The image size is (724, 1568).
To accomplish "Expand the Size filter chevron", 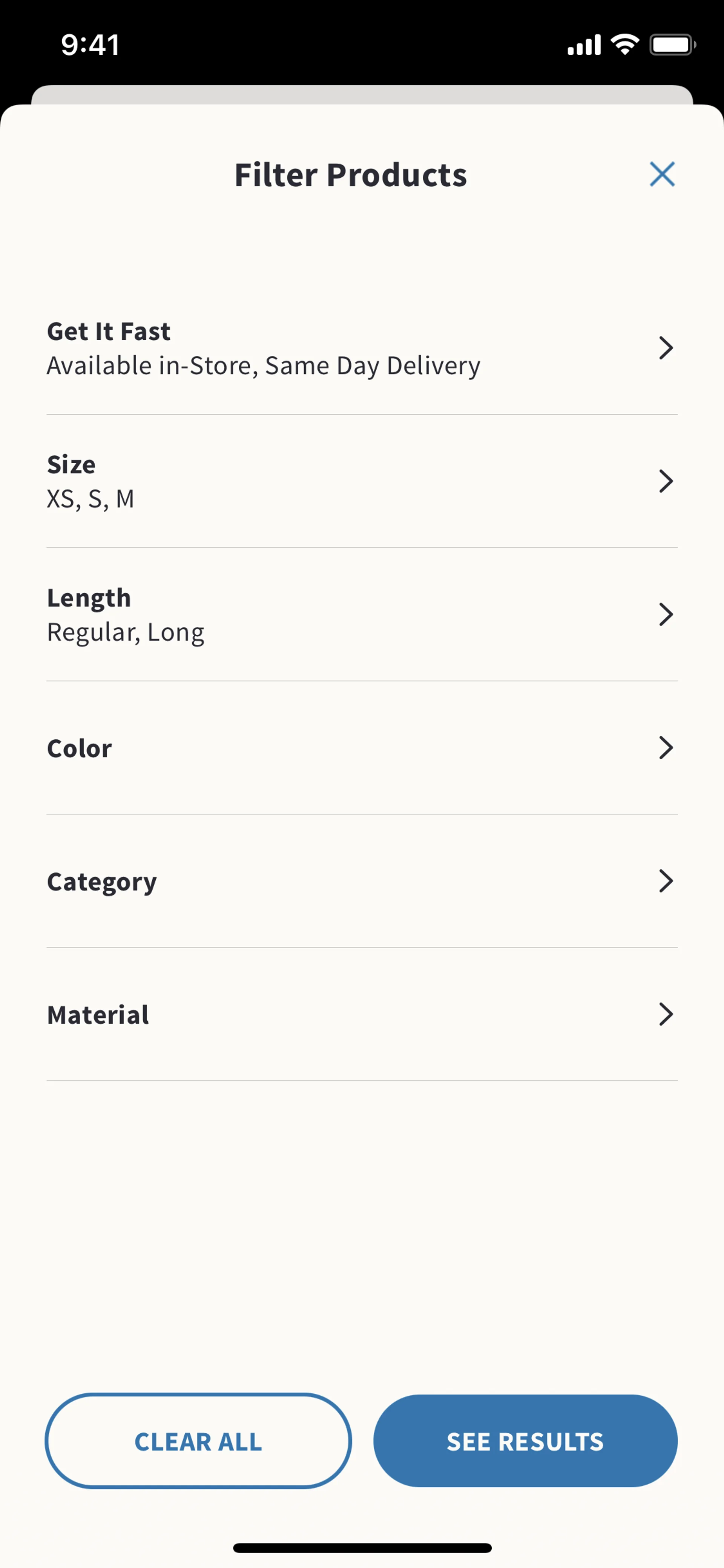I will [666, 481].
